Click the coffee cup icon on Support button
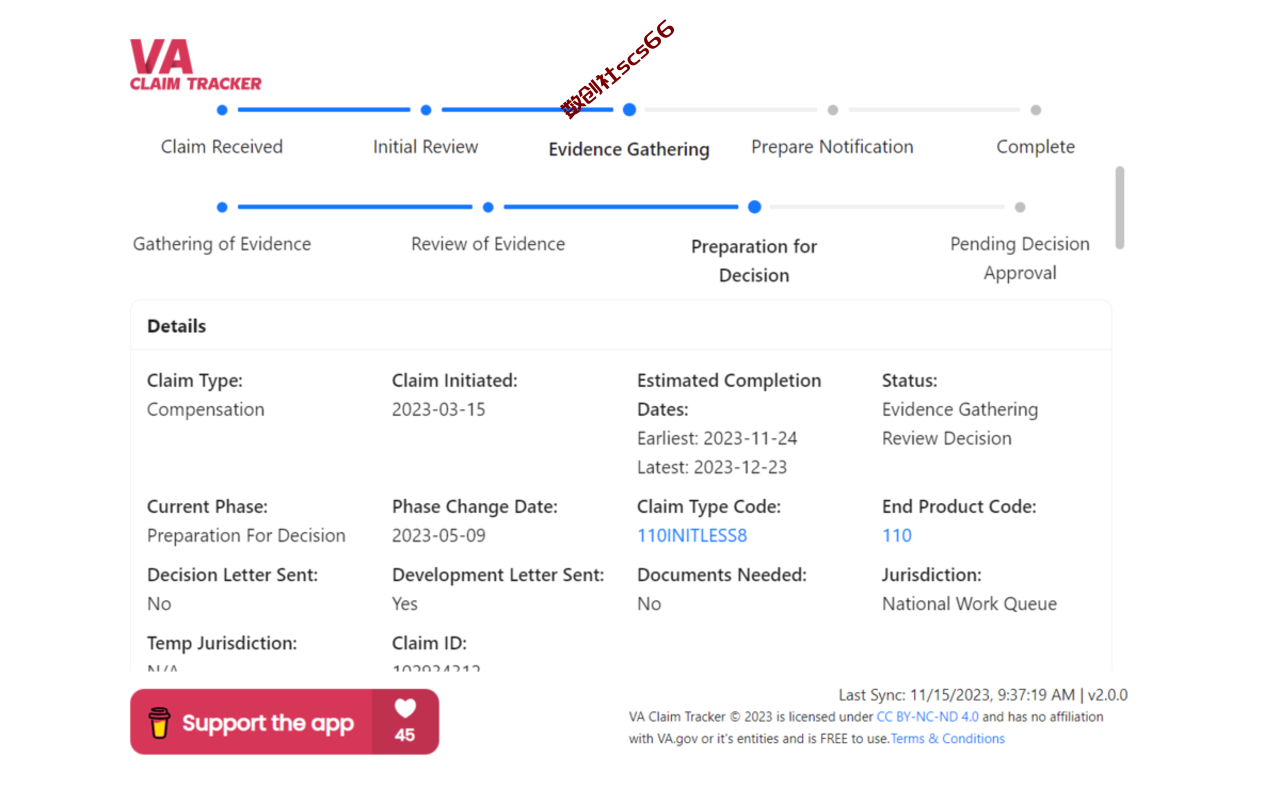Screen dimensions: 1280x800 click(x=159, y=722)
